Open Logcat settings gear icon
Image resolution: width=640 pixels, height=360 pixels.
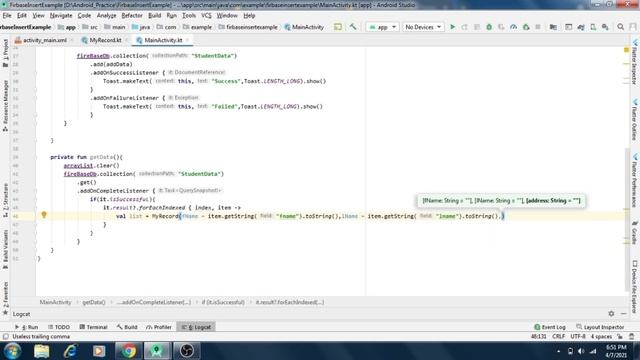pyautogui.click(x=611, y=313)
